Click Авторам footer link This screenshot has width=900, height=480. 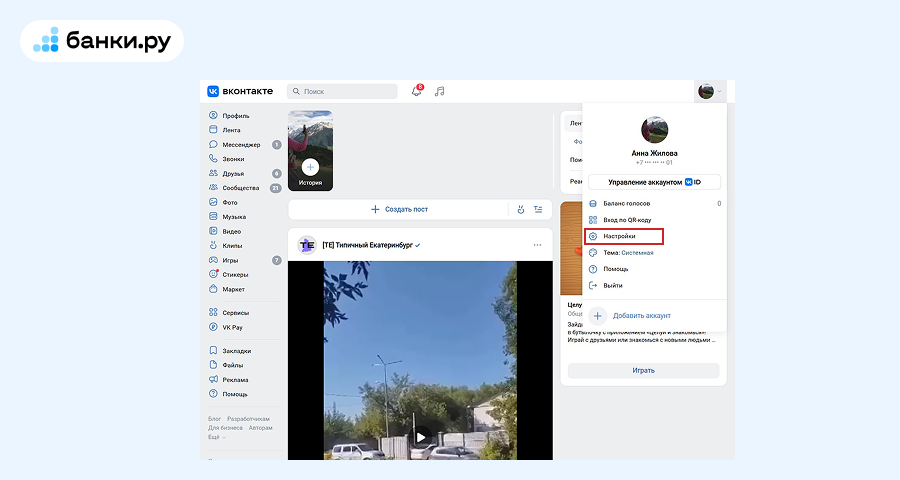pyautogui.click(x=261, y=428)
